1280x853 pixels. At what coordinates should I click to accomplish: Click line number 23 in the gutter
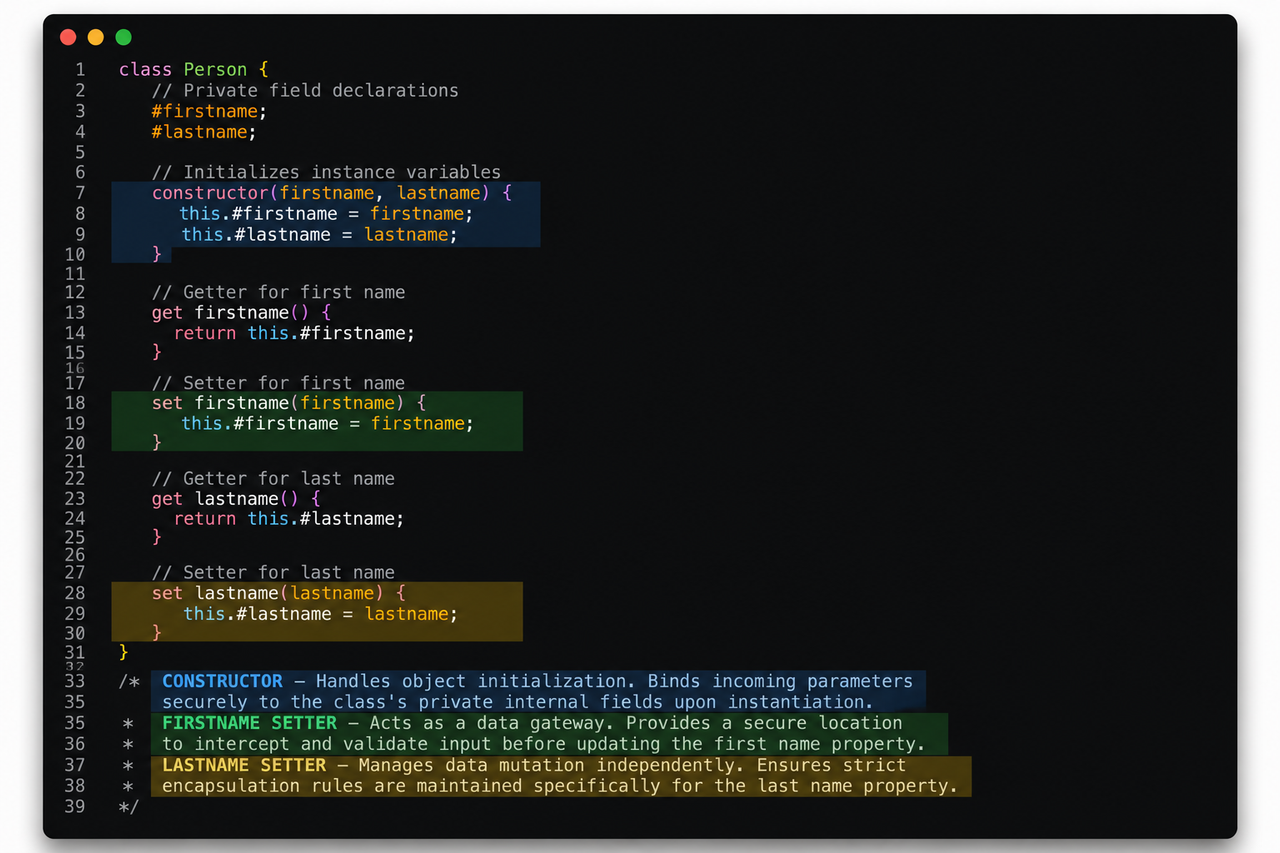pos(75,499)
